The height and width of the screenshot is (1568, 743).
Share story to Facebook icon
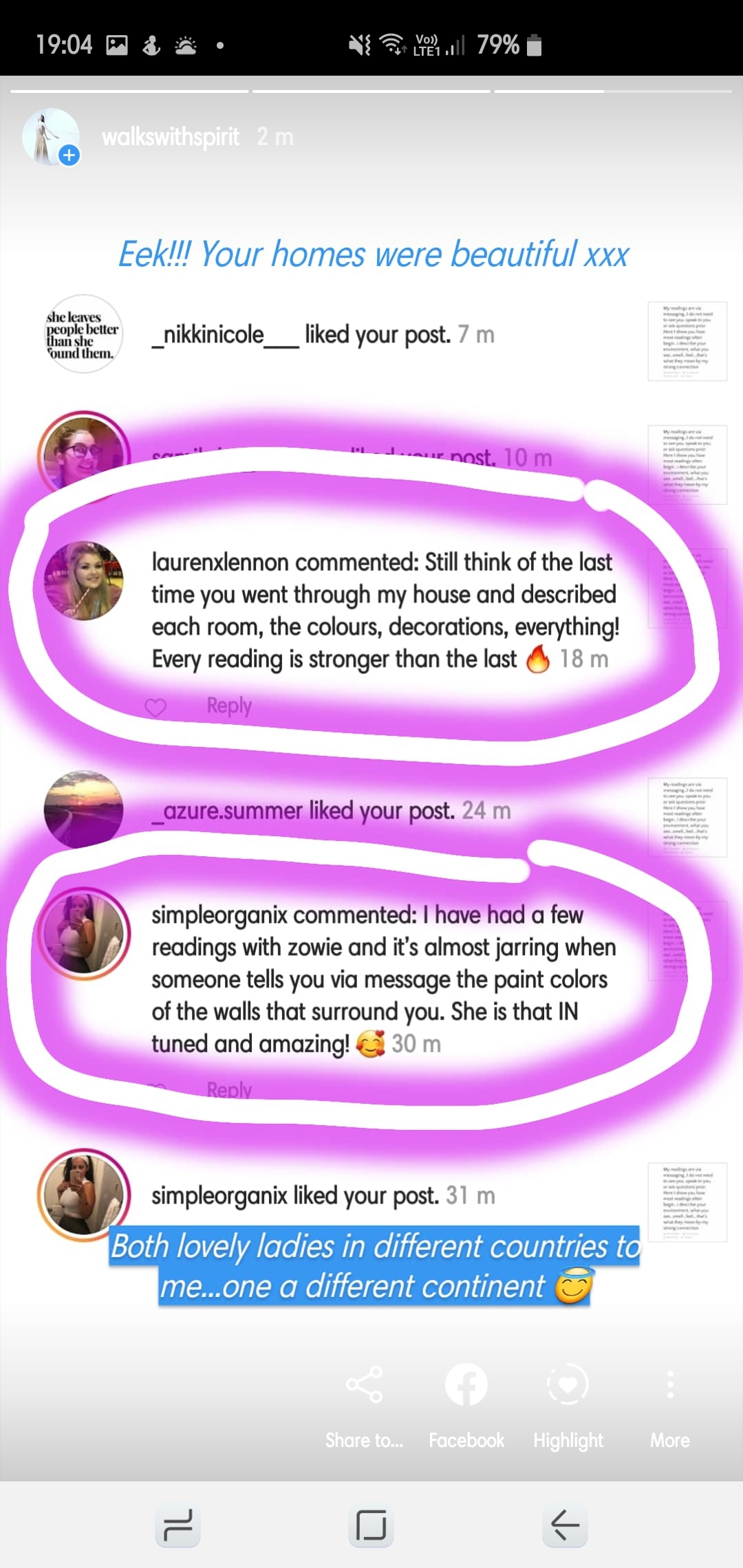tap(466, 1384)
